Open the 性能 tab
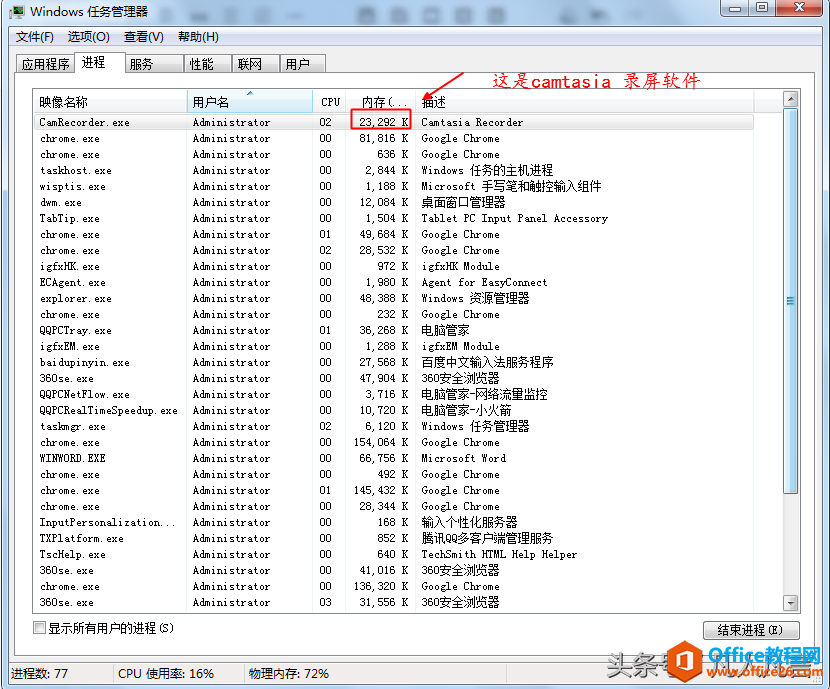Image resolution: width=830 pixels, height=689 pixels. tap(208, 64)
